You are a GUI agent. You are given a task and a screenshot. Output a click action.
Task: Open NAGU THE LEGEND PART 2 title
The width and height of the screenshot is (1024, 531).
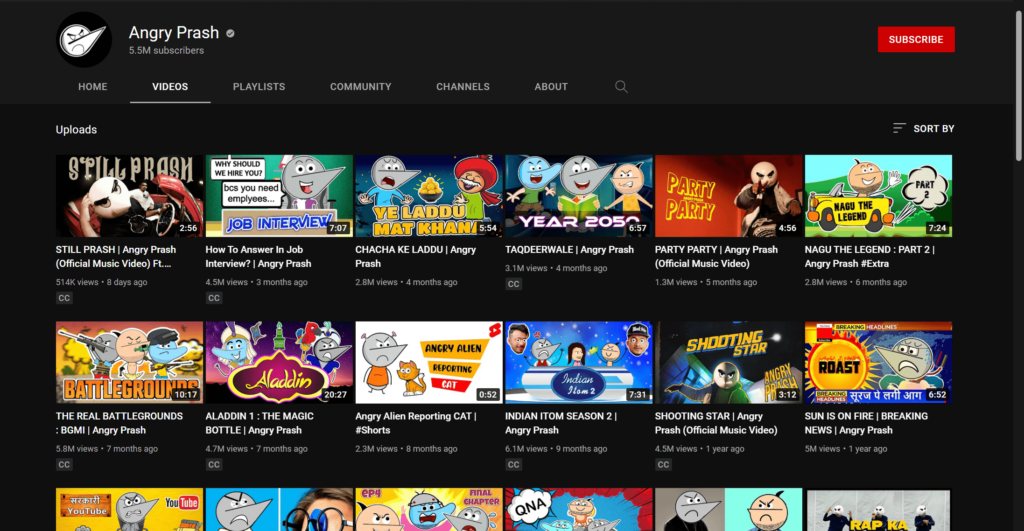point(869,257)
